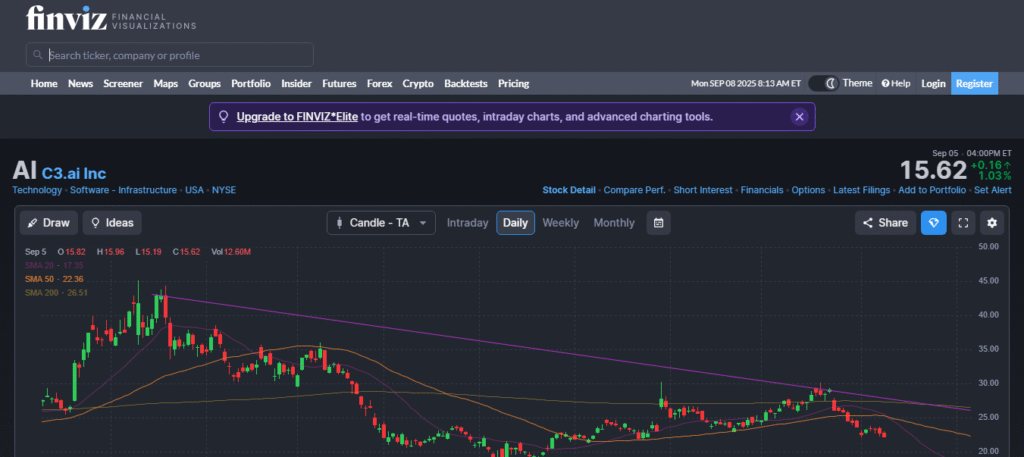Focus the ticker search field
Image resolution: width=1024 pixels, height=457 pixels.
pos(170,55)
